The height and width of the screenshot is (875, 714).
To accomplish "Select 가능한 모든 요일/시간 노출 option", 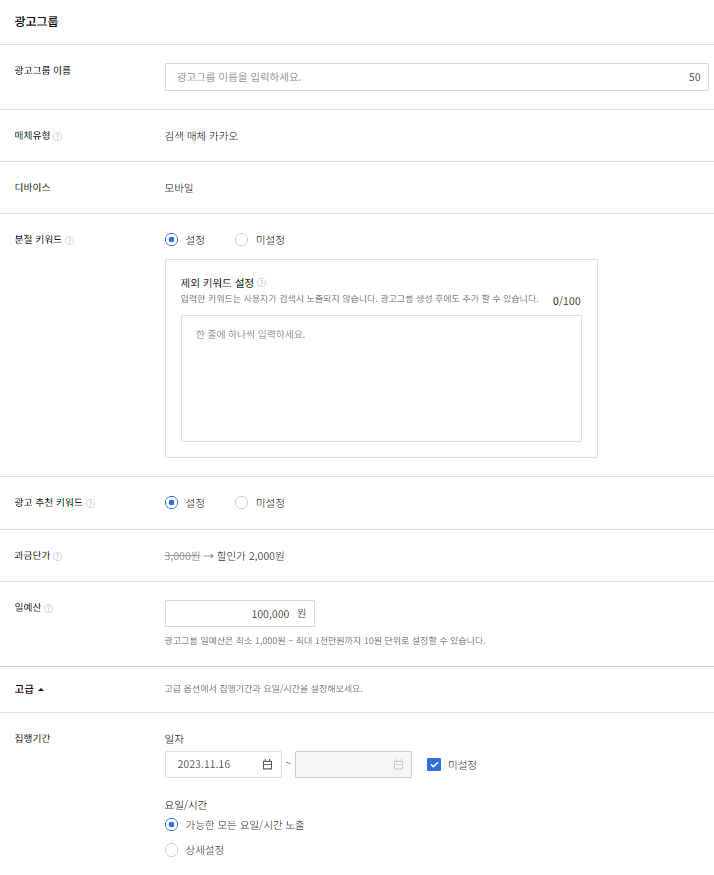I will click(x=171, y=825).
